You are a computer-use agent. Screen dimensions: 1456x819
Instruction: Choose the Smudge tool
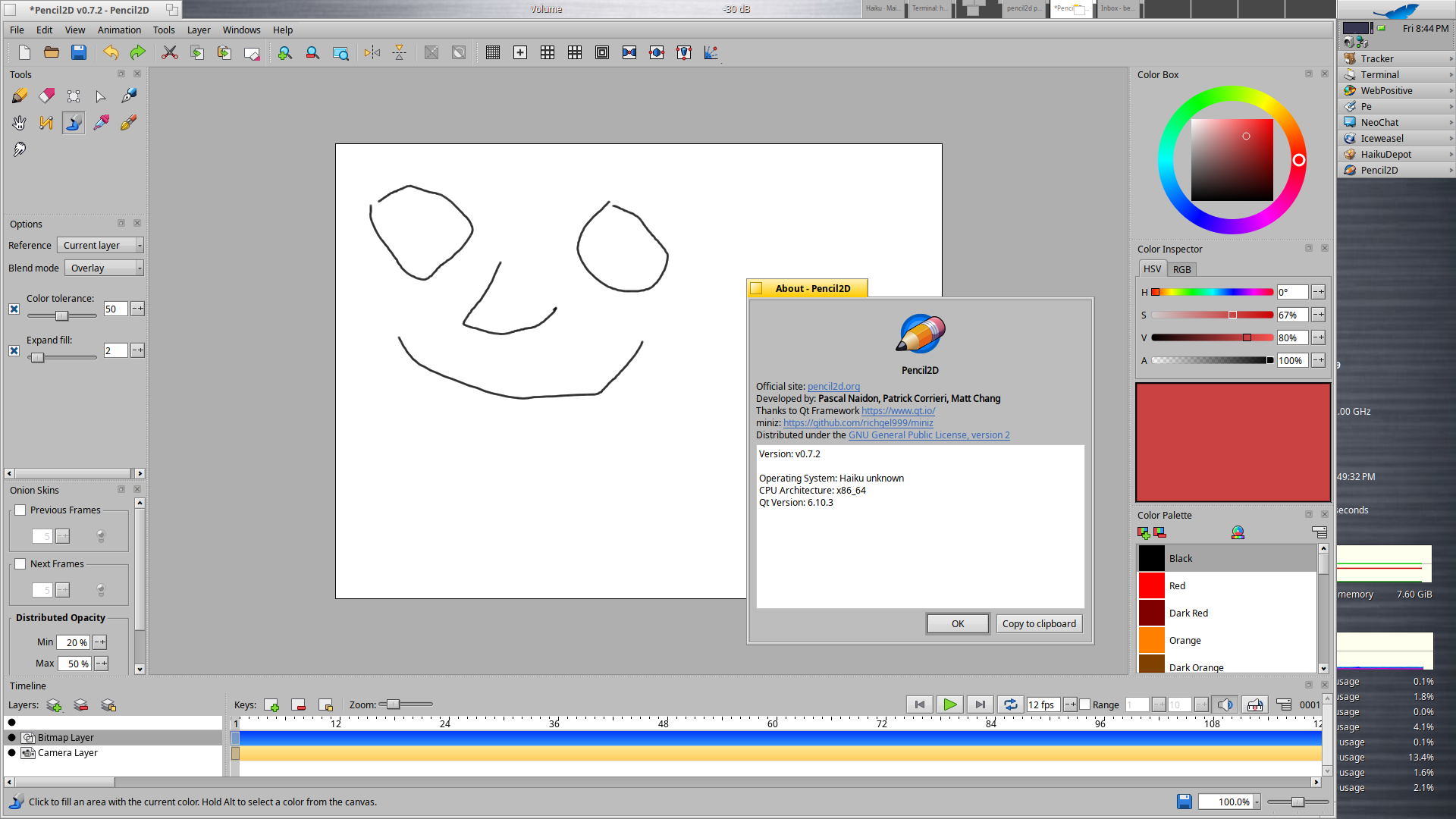click(20, 149)
